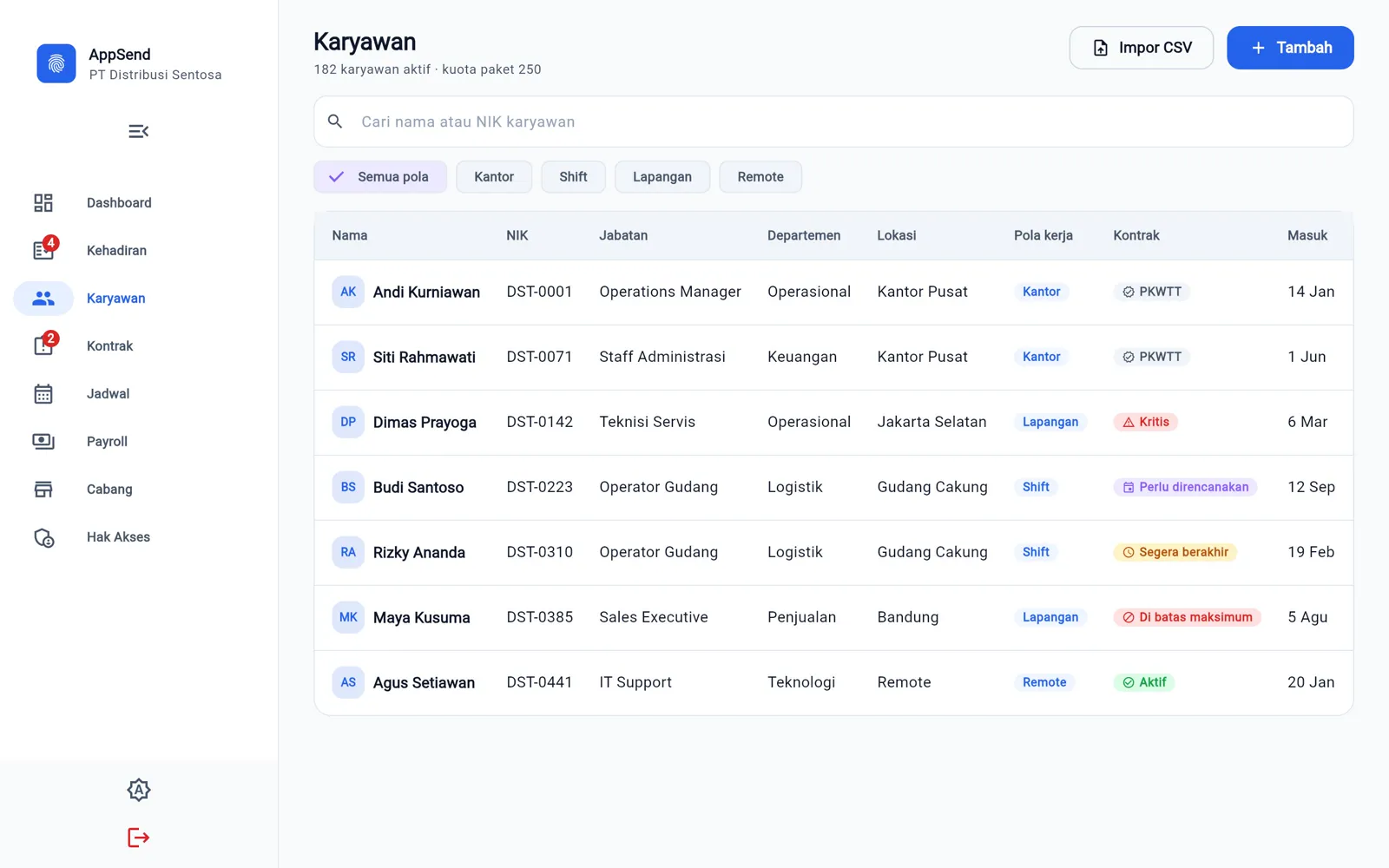Open the Dashboard grid icon
The width and height of the screenshot is (1389, 868).
coord(43,202)
